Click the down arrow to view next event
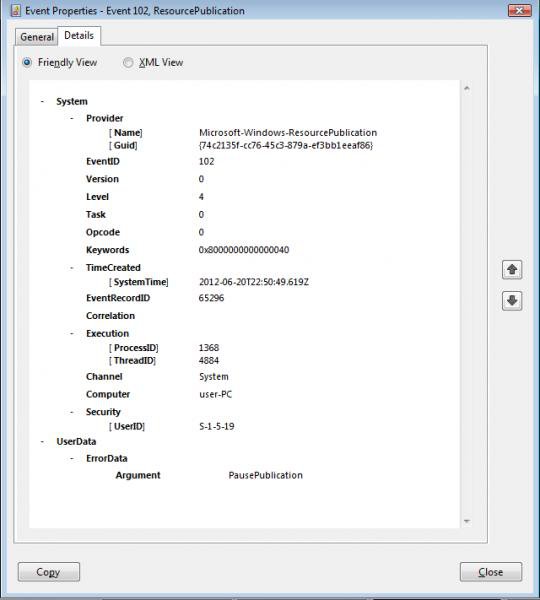This screenshot has height=600, width=540. pos(512,301)
